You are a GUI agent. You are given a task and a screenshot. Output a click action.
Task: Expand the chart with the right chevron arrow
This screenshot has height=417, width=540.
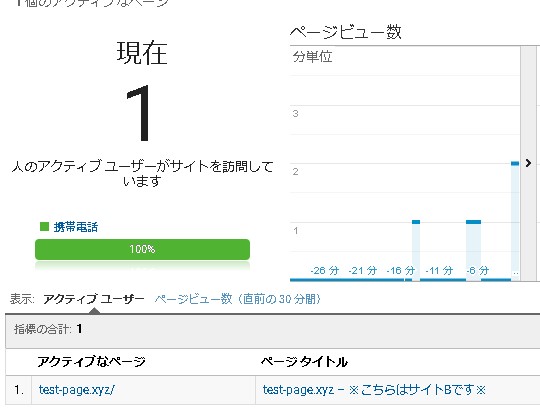click(x=528, y=163)
